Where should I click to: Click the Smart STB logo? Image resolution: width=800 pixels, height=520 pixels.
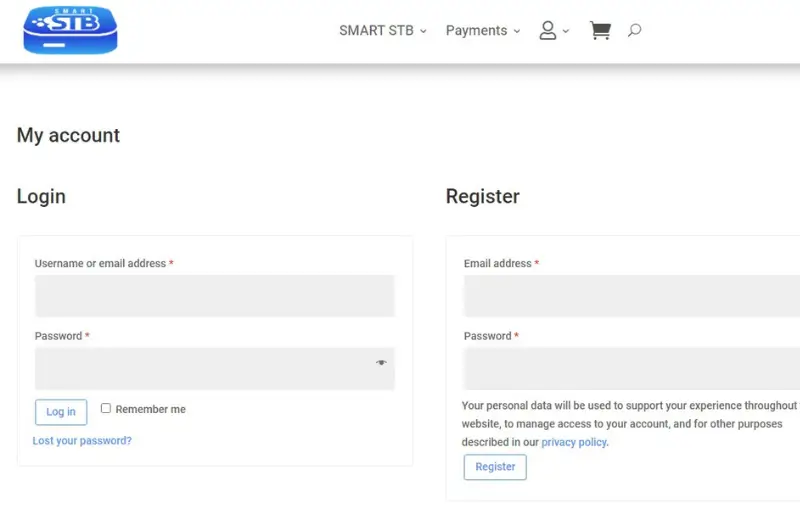click(70, 30)
